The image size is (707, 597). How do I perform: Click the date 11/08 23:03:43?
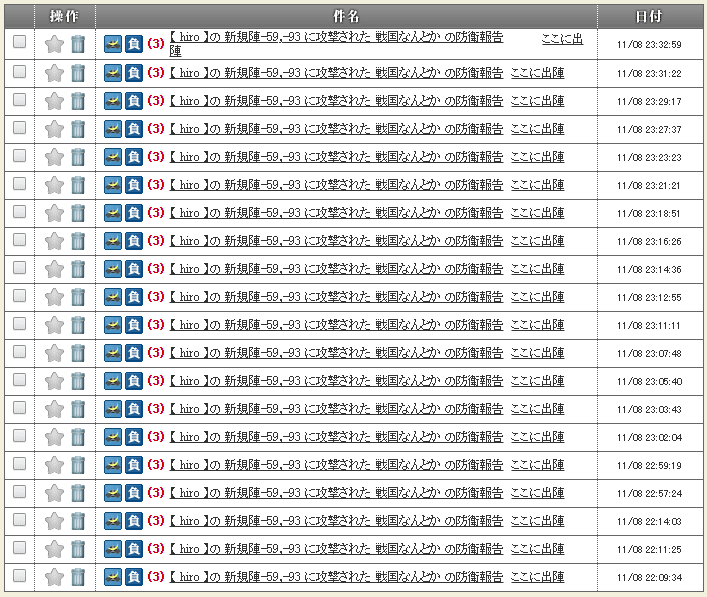click(649, 409)
